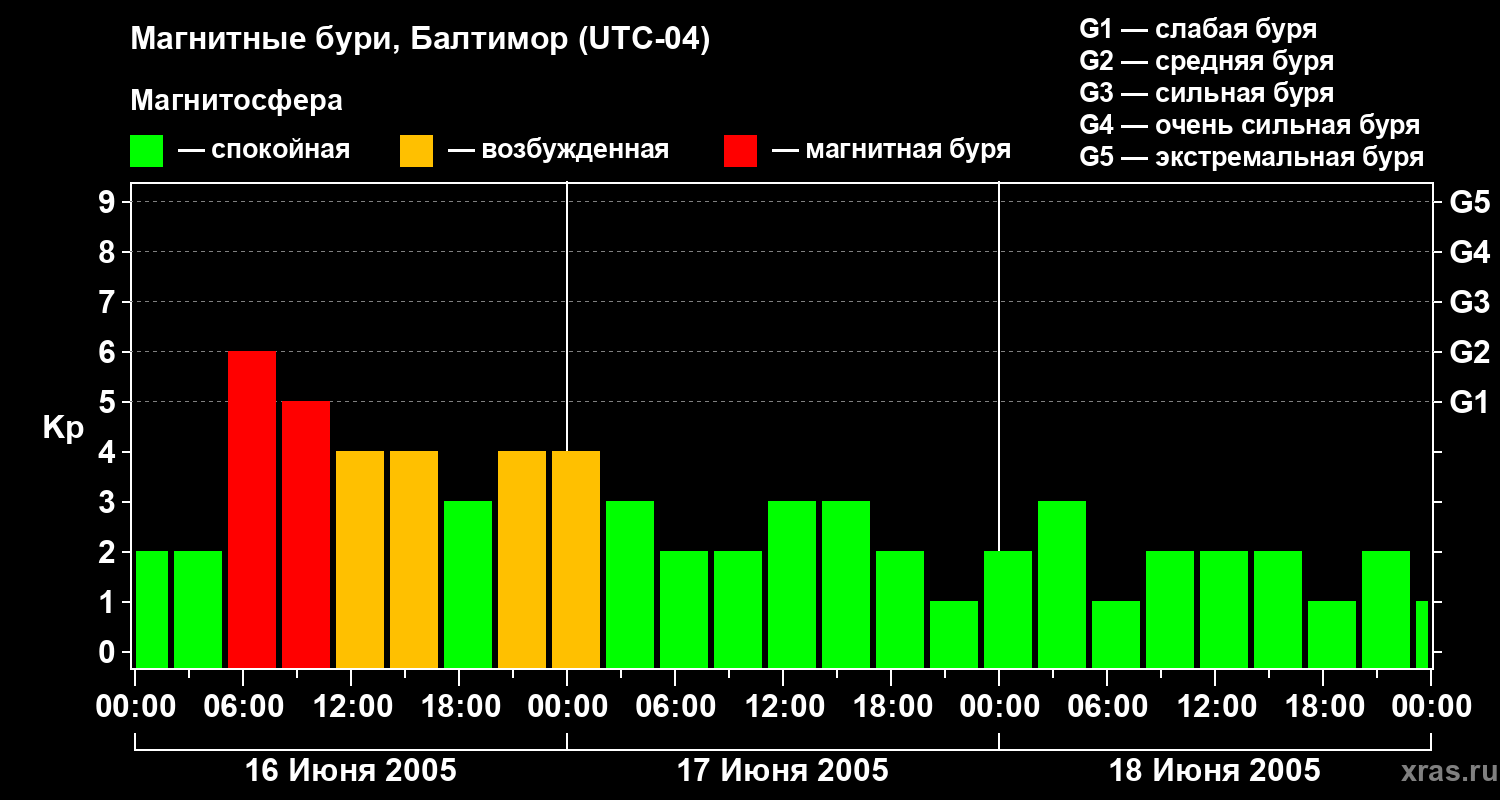Click the green Kp 3 bar at 03:00 on 18 June
This screenshot has width=1500, height=800.
coord(1062,584)
